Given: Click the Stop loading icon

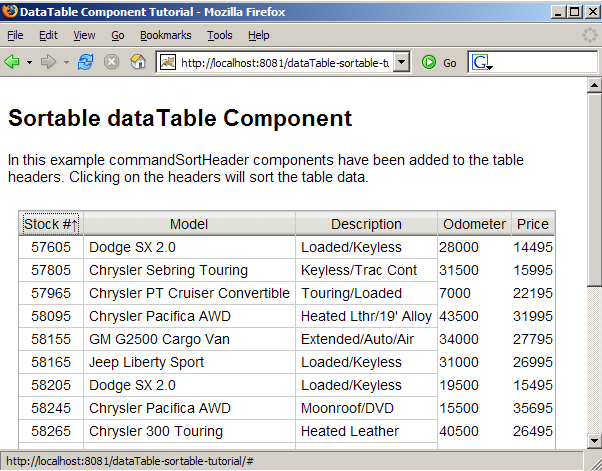Looking at the screenshot, I should (112, 62).
